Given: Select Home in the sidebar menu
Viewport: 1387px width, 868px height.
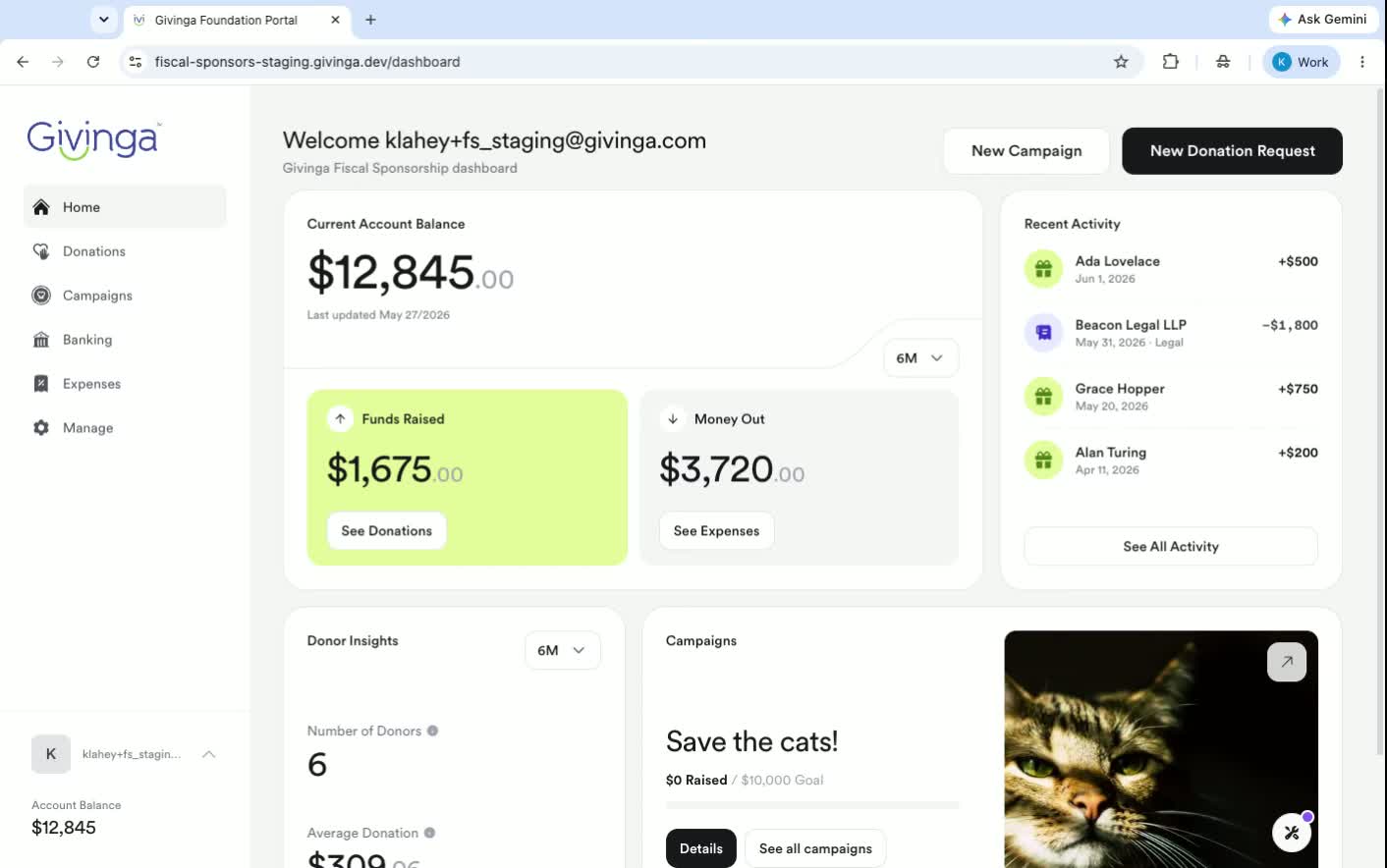Looking at the screenshot, I should (125, 207).
